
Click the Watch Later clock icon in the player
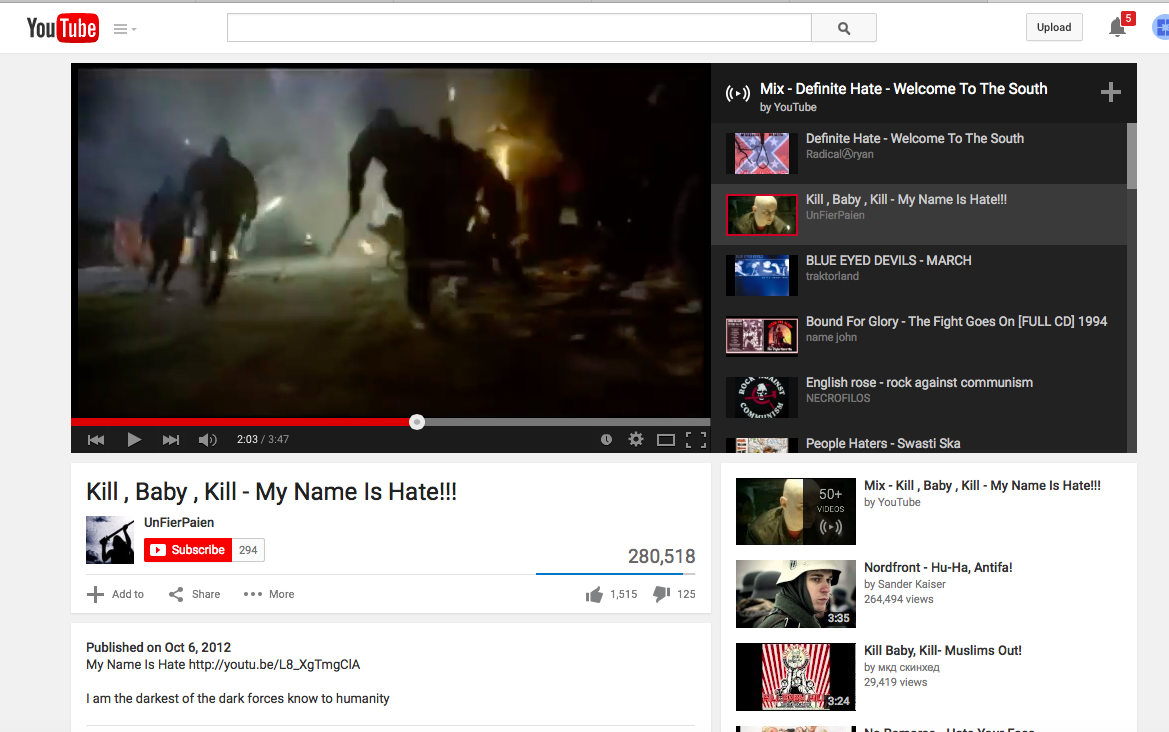tap(606, 439)
